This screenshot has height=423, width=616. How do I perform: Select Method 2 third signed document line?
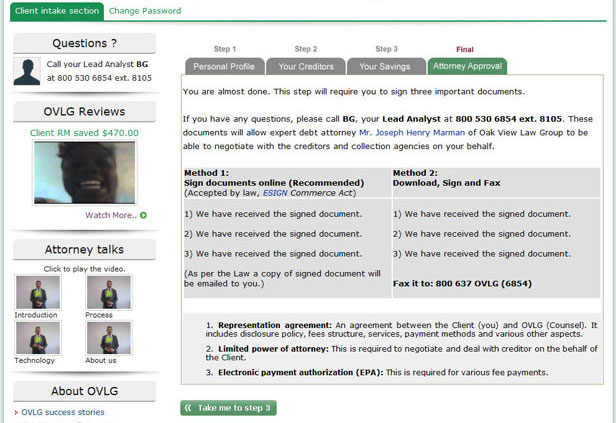(x=482, y=254)
